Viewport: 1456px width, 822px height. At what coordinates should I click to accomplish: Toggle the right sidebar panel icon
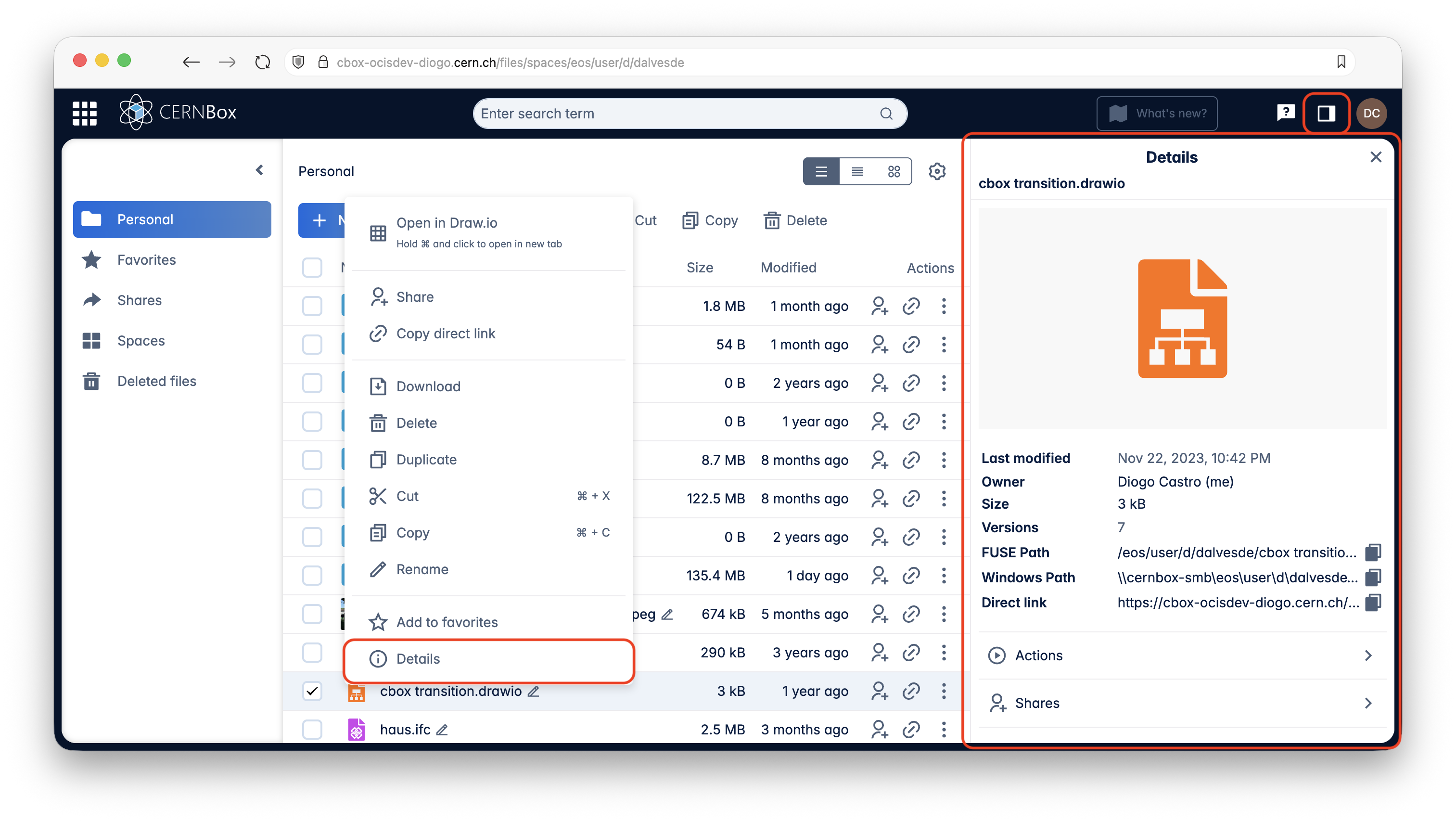1326,114
